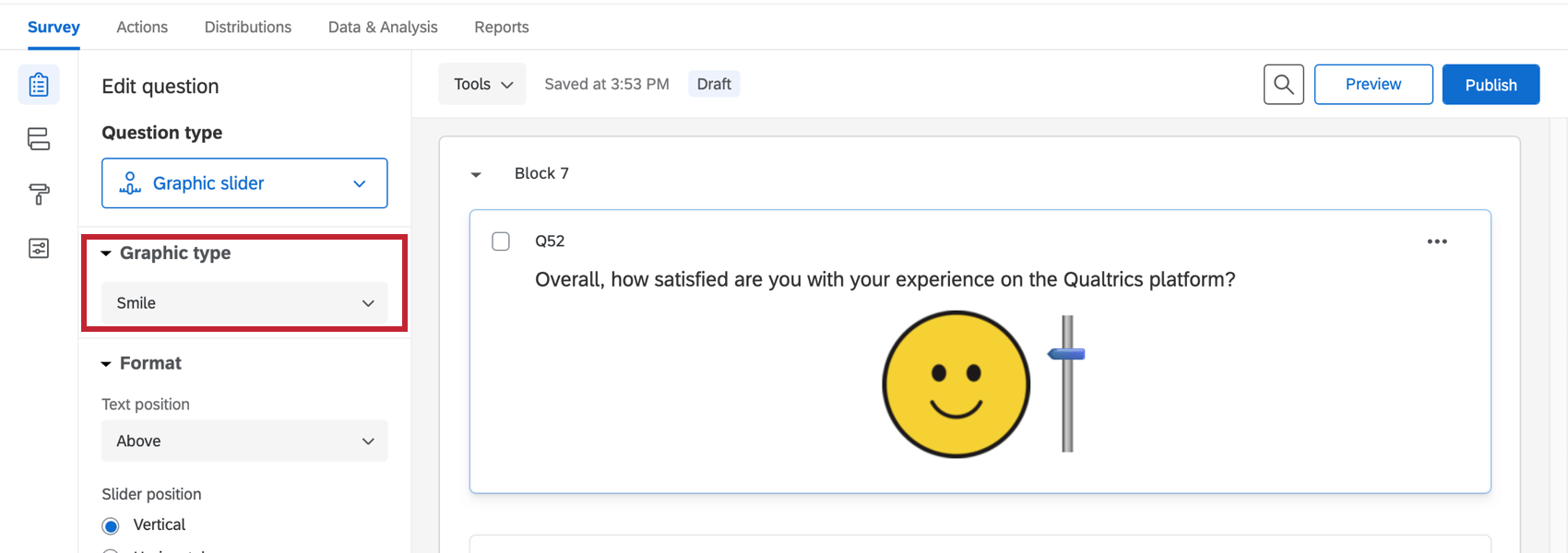Click the Publish button
The height and width of the screenshot is (553, 1568).
(1490, 85)
